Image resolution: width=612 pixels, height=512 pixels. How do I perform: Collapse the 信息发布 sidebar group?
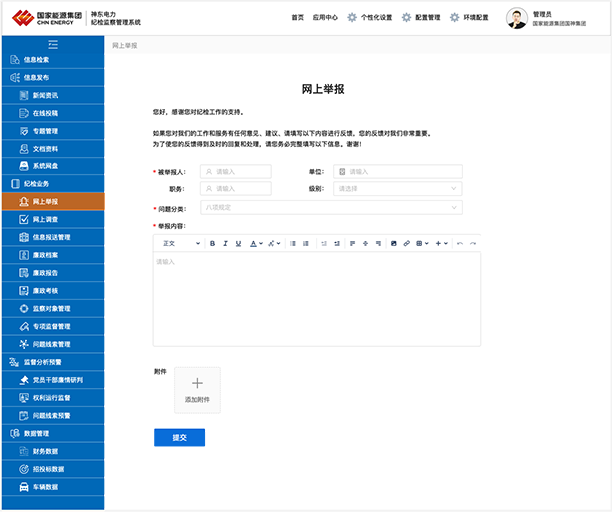[x=53, y=77]
